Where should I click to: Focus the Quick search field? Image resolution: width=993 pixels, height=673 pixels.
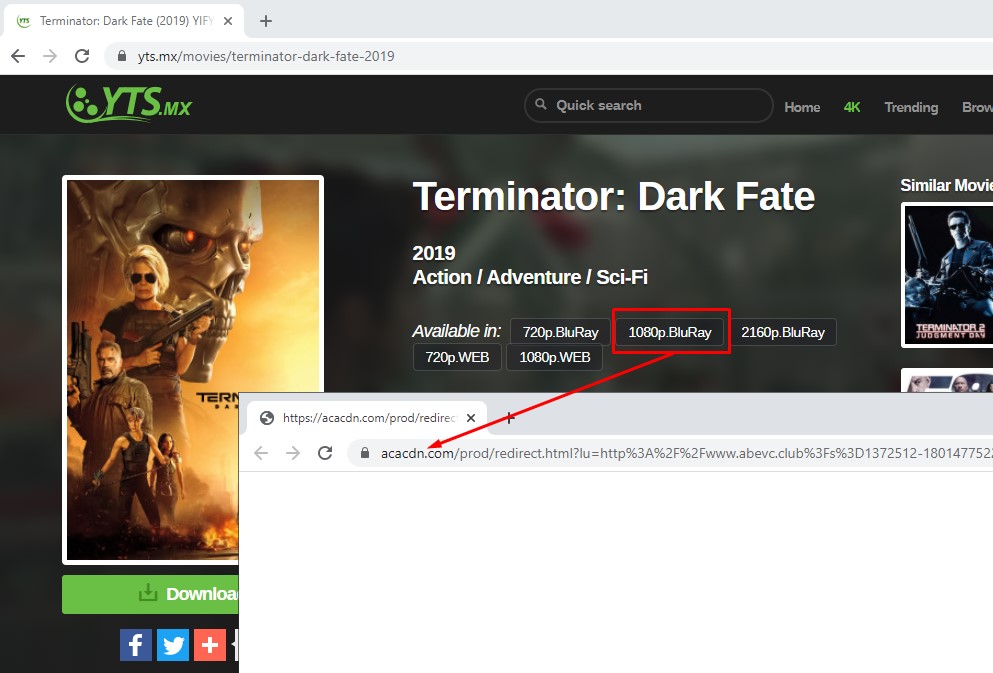click(x=648, y=105)
